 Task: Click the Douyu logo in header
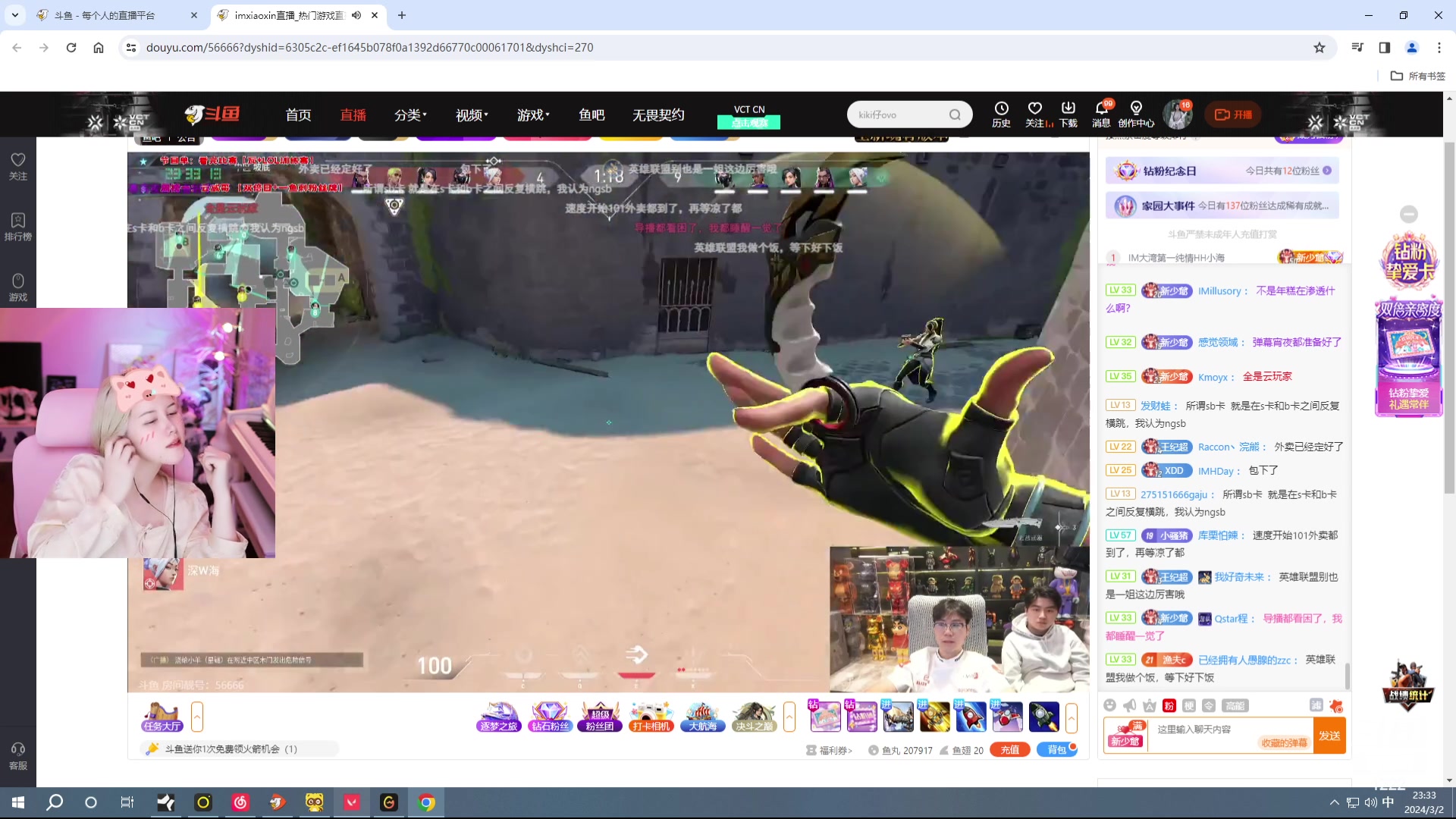click(212, 115)
